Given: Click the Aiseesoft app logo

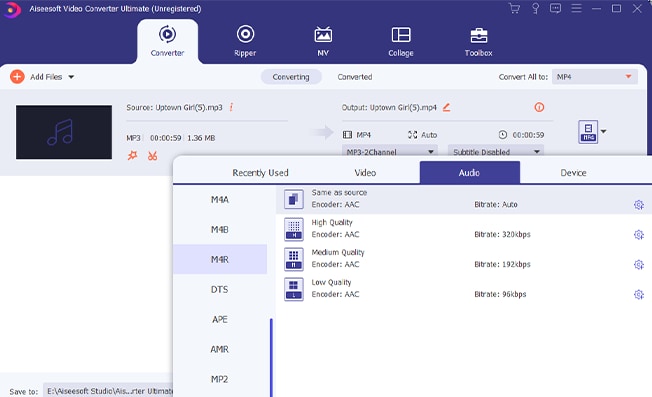Looking at the screenshot, I should click(11, 9).
